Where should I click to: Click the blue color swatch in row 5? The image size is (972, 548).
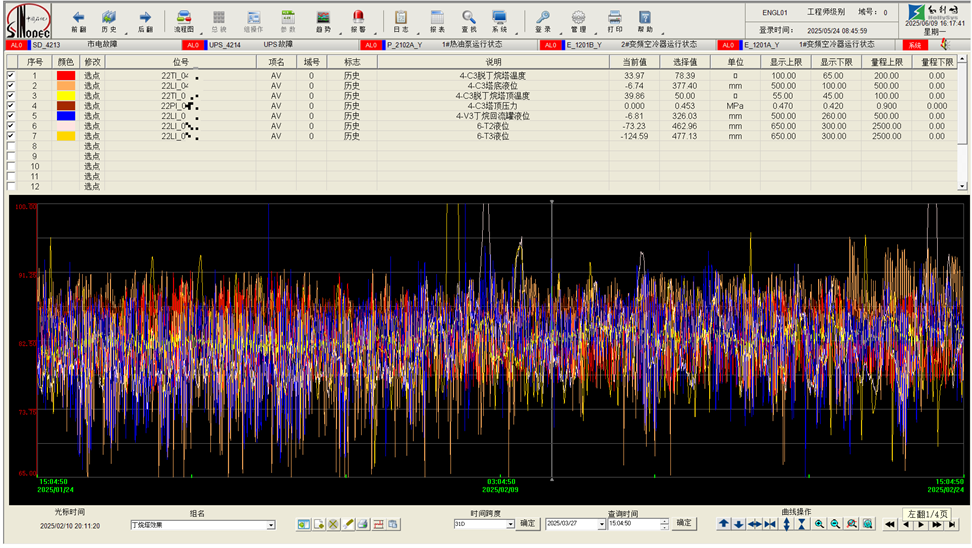(67, 116)
